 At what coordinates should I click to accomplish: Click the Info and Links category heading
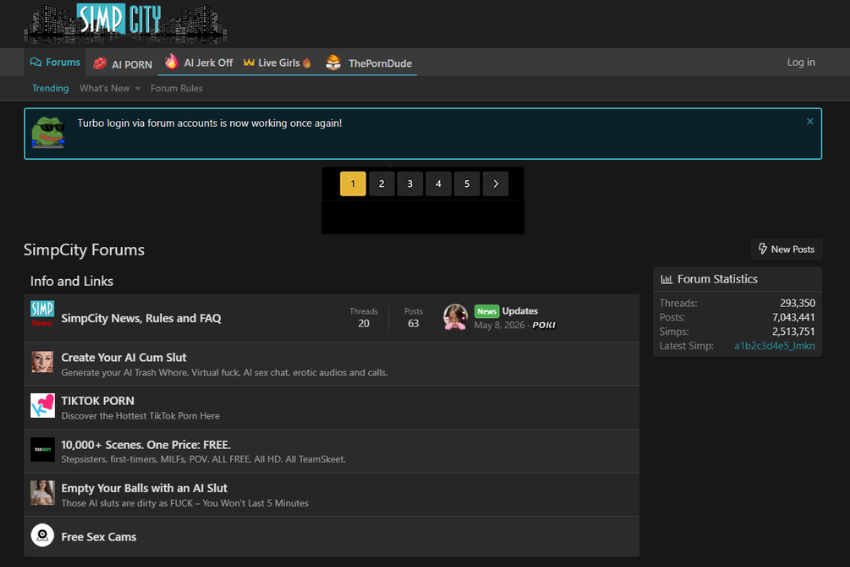[x=72, y=281]
